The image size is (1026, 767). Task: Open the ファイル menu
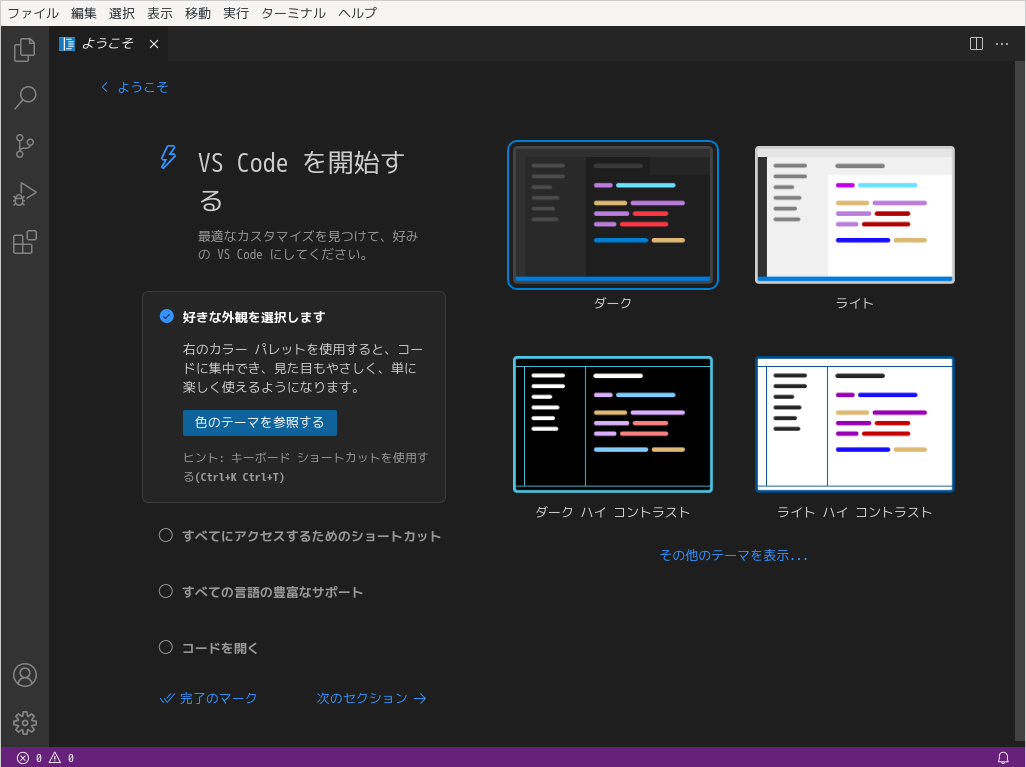click(x=33, y=13)
